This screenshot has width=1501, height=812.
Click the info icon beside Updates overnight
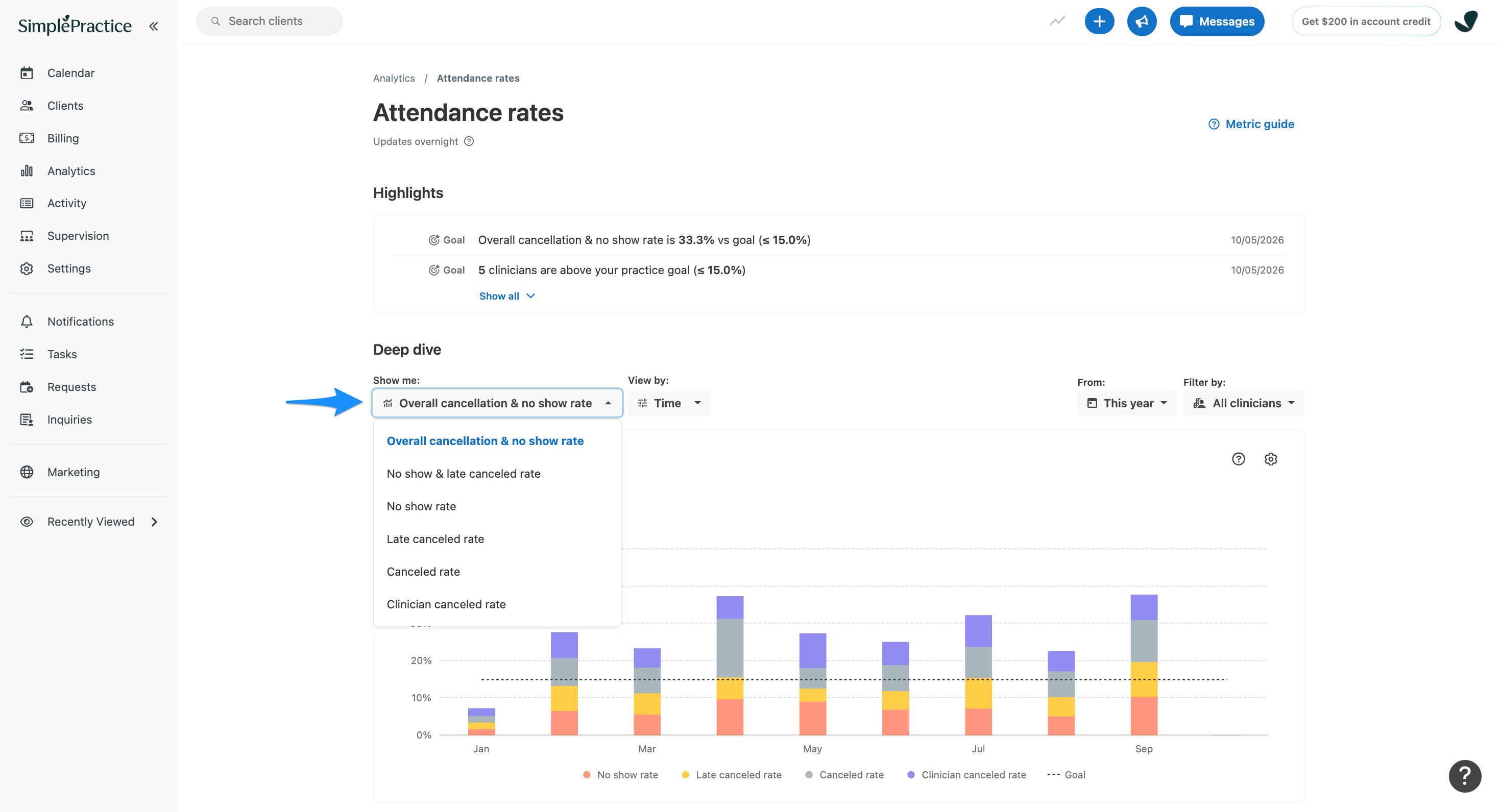click(469, 141)
